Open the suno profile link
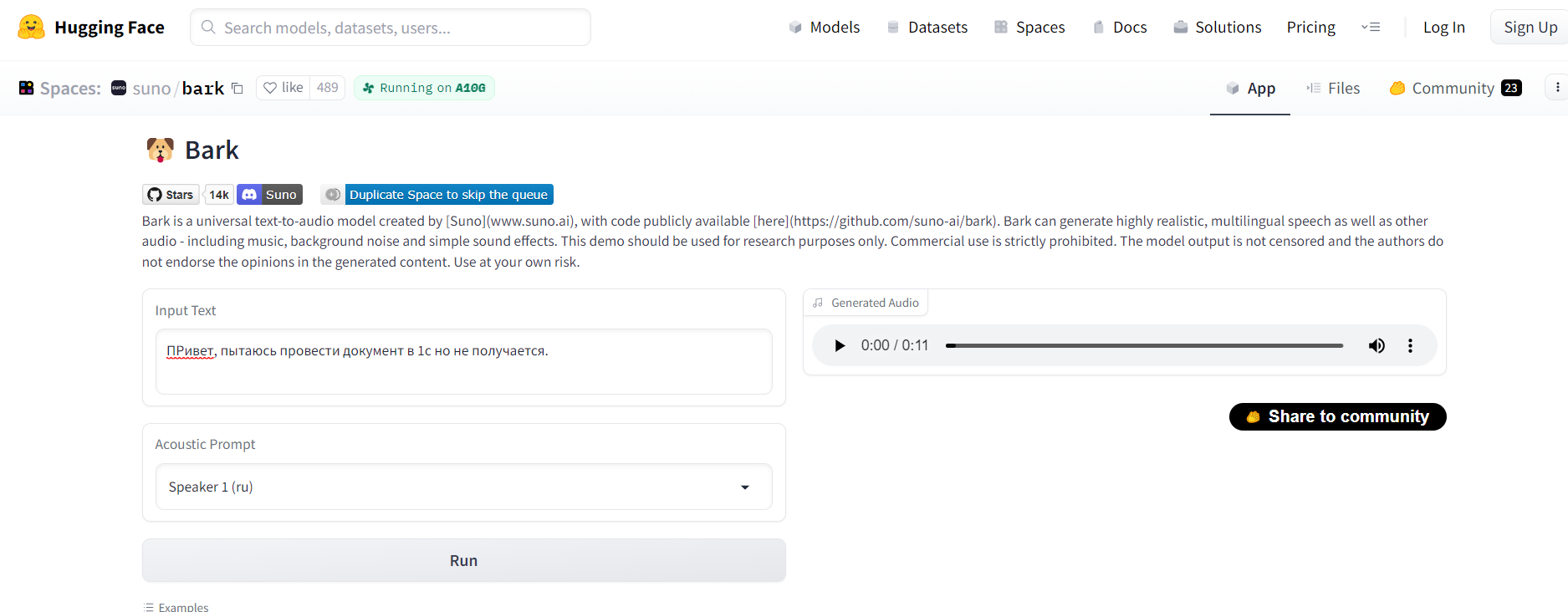This screenshot has height=612, width=1568. point(151,89)
